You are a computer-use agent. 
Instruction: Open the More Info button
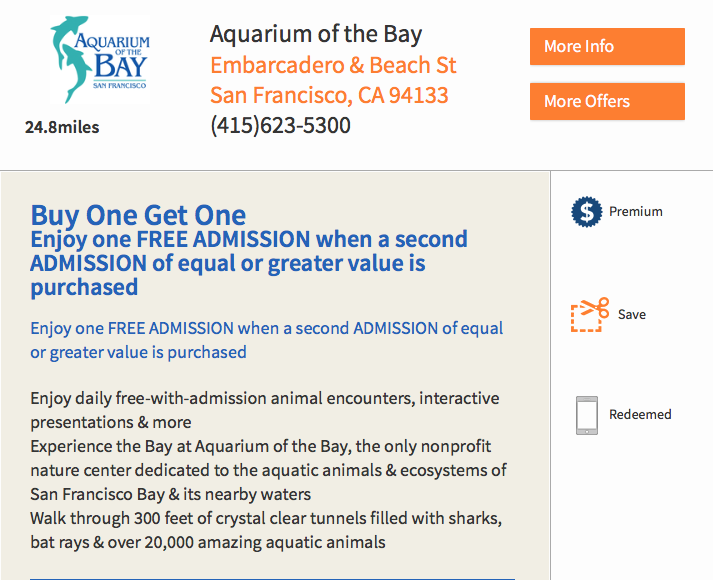tap(607, 46)
